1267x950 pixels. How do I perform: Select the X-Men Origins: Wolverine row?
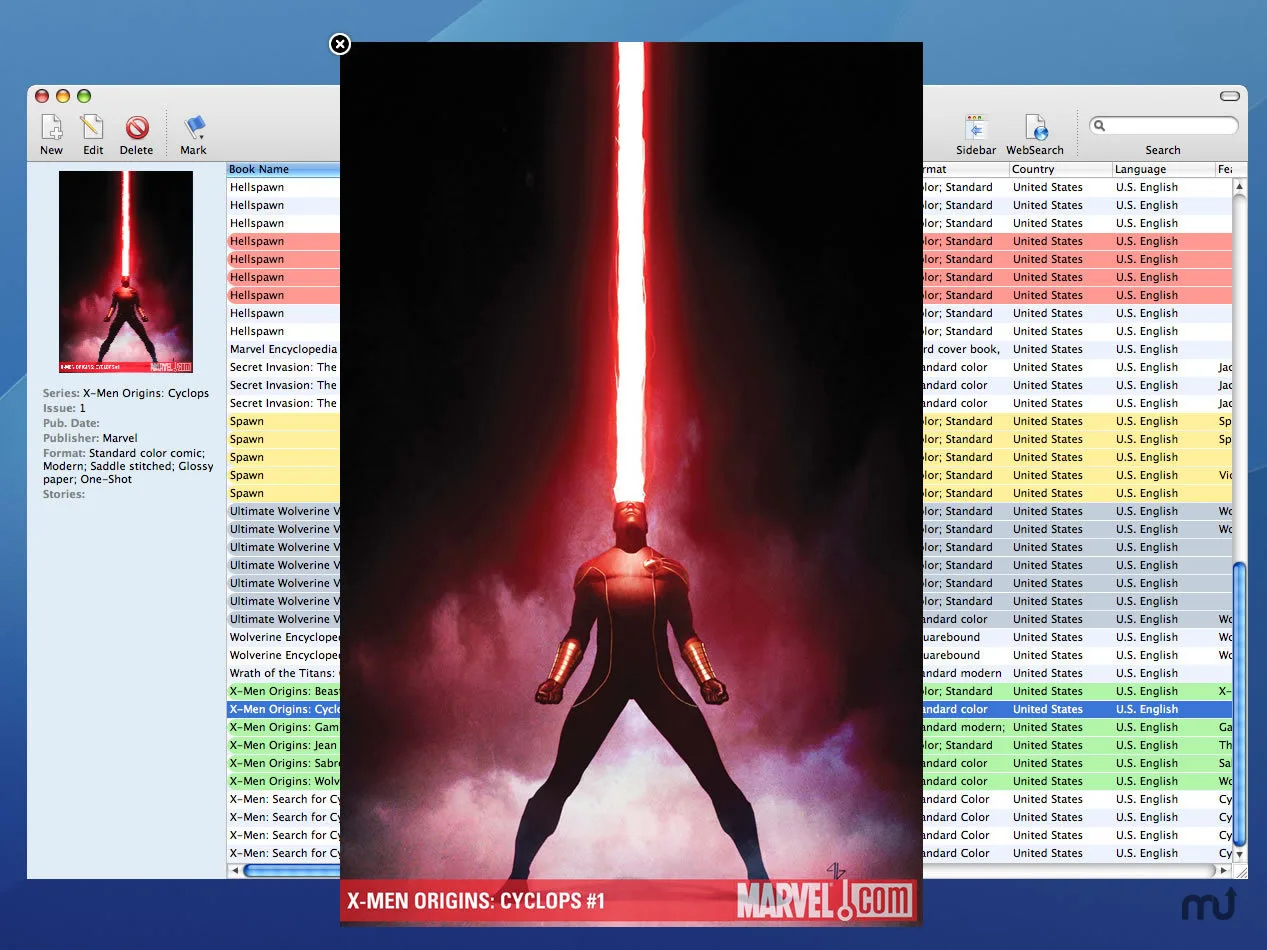point(283,781)
